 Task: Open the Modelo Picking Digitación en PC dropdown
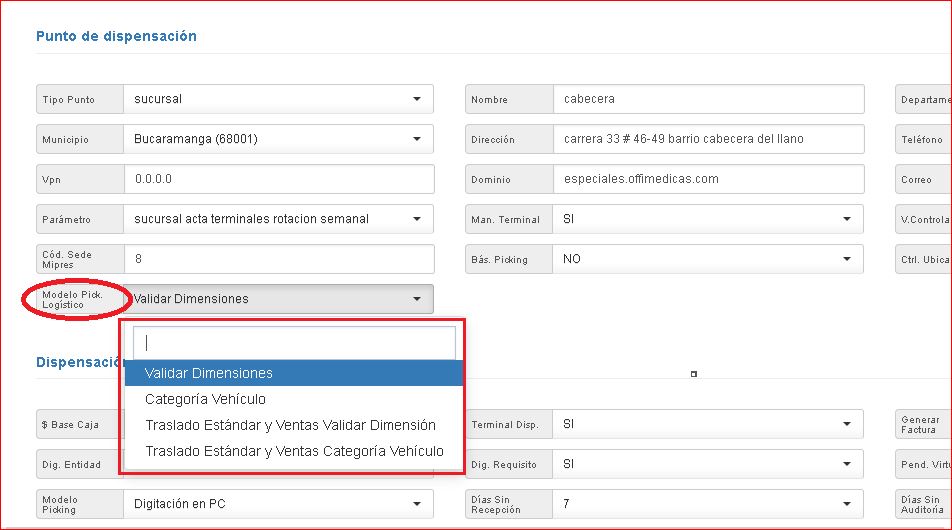(278, 504)
